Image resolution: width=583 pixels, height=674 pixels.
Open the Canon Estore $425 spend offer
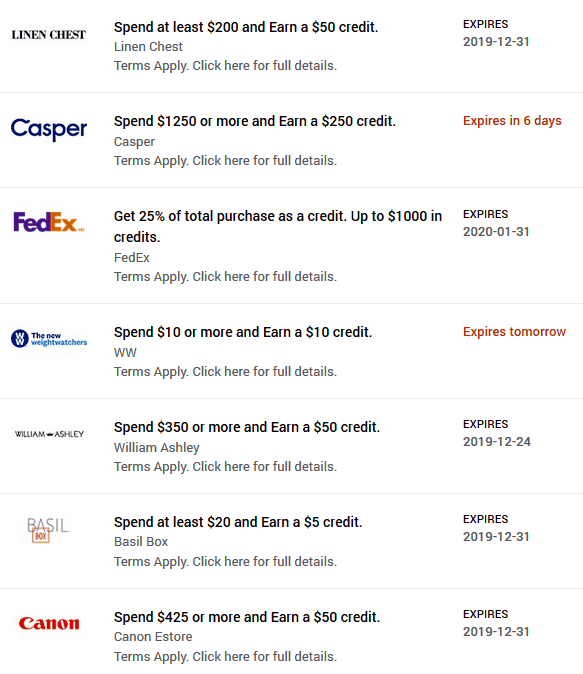pos(247,617)
